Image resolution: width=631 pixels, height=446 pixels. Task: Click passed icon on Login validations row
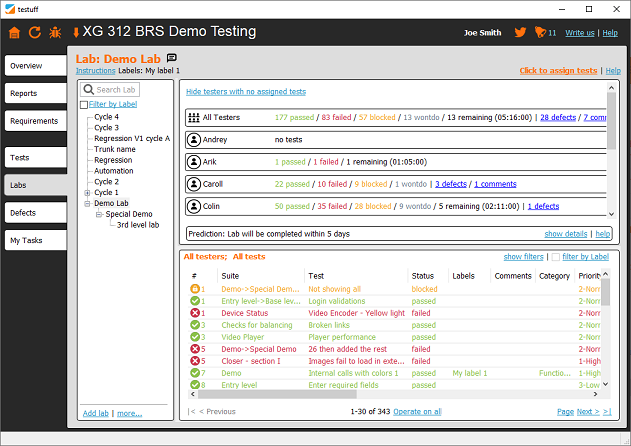point(195,301)
